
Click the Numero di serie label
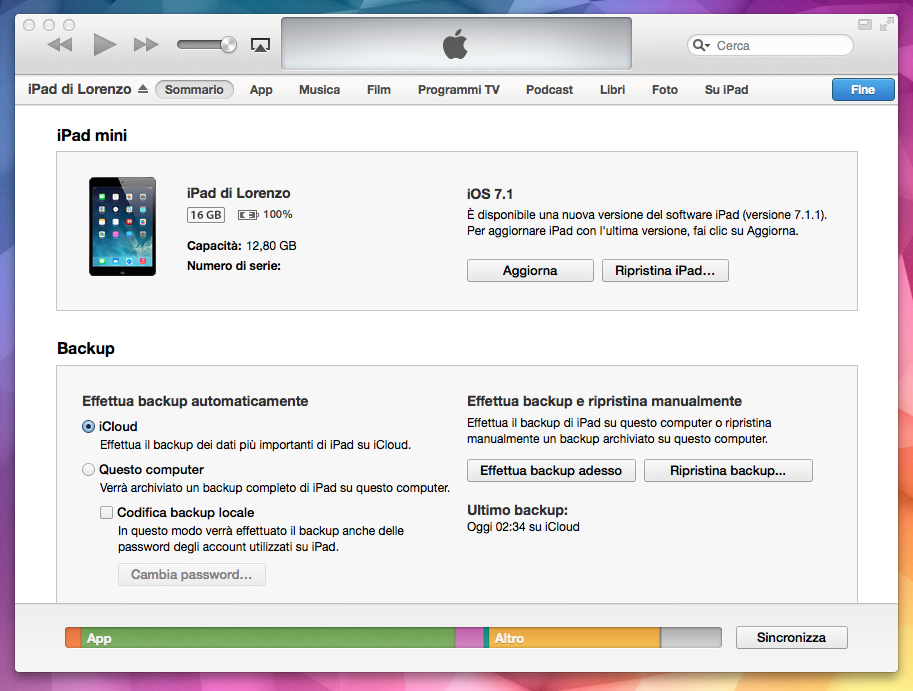click(233, 266)
